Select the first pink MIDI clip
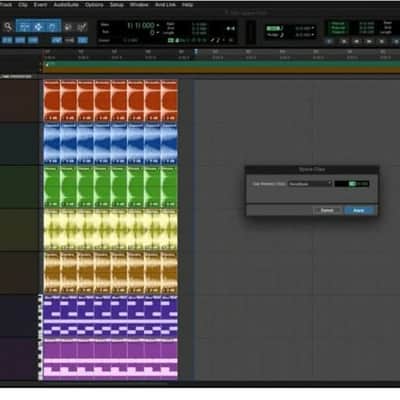 pos(52,359)
